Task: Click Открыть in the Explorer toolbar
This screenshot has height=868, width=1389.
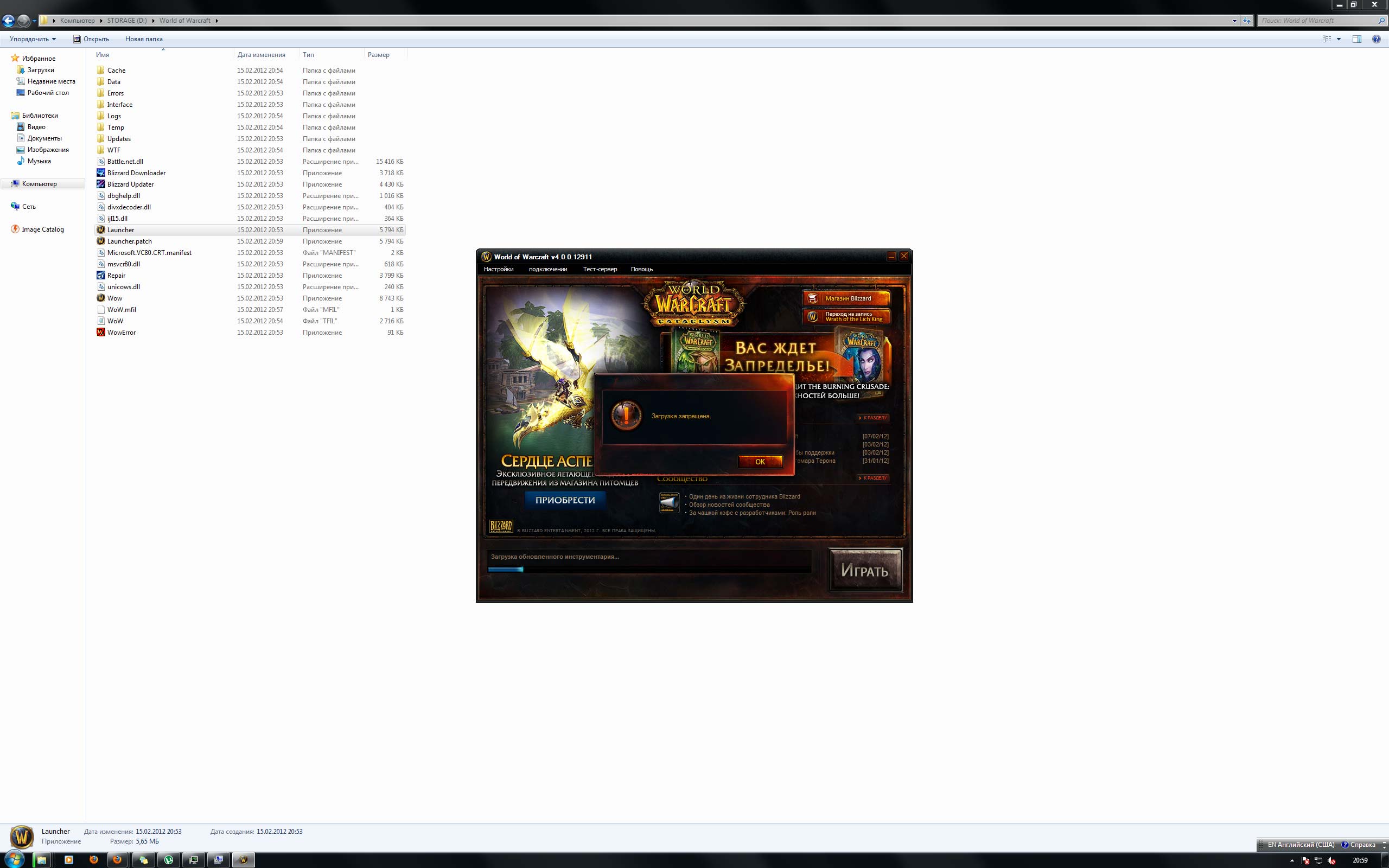Action: point(91,39)
